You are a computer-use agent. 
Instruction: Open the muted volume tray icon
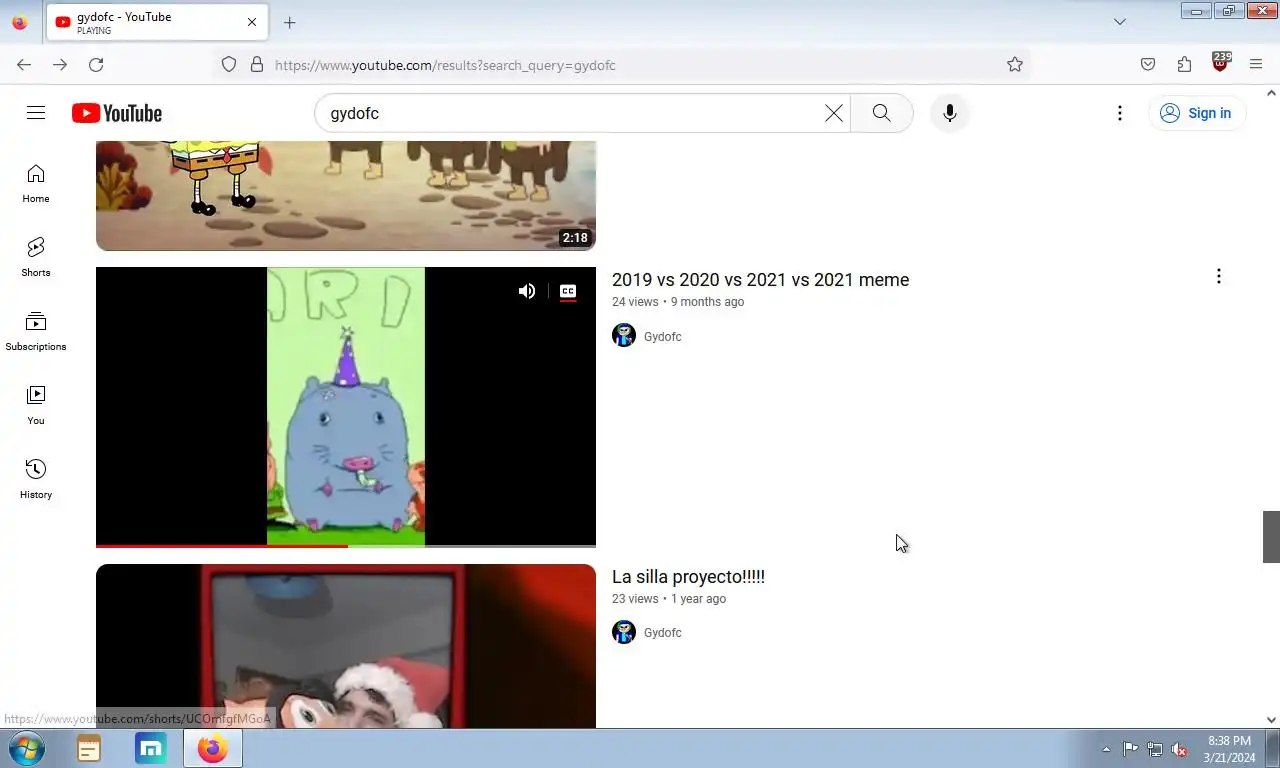1179,750
